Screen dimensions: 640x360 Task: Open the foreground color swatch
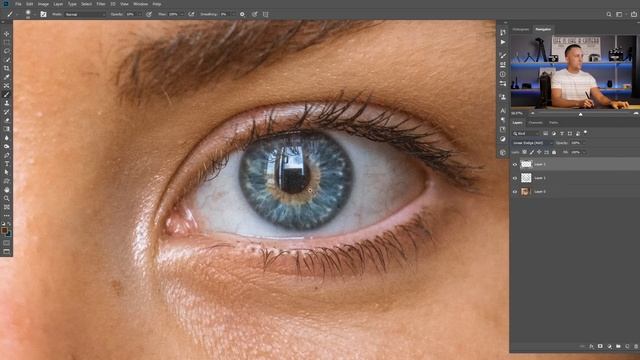click(x=4, y=231)
